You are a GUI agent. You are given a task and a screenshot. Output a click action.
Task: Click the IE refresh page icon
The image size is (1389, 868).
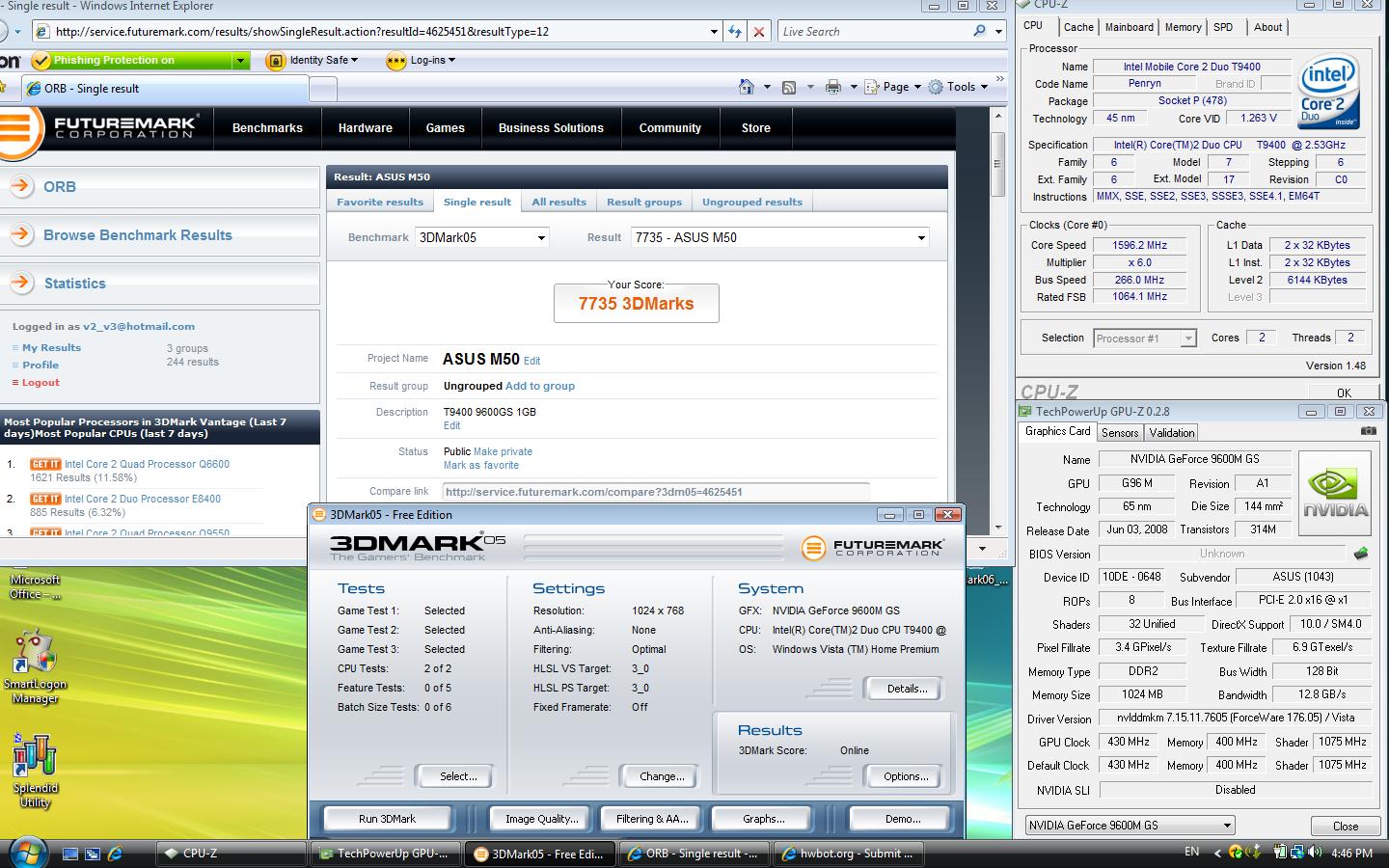point(735,32)
